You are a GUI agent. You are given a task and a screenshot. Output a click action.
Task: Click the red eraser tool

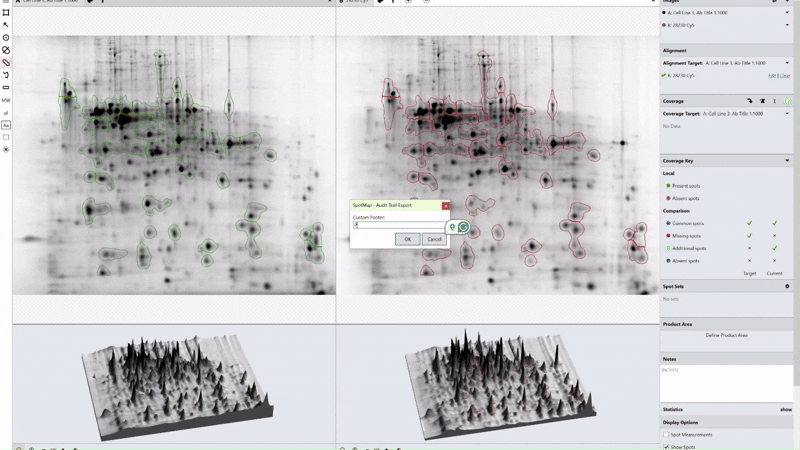6,63
